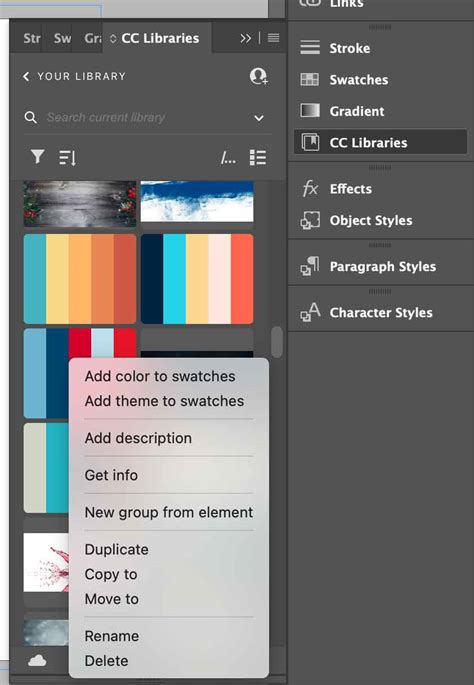Viewport: 474px width, 685px height.
Task: Open the Object Styles icon
Action: [310, 220]
